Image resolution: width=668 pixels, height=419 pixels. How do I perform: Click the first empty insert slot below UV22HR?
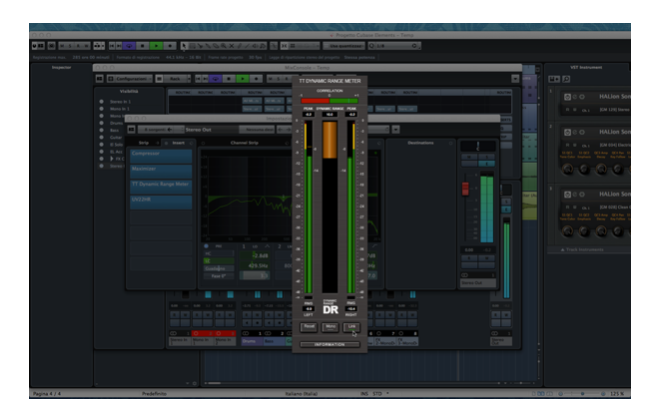click(161, 218)
